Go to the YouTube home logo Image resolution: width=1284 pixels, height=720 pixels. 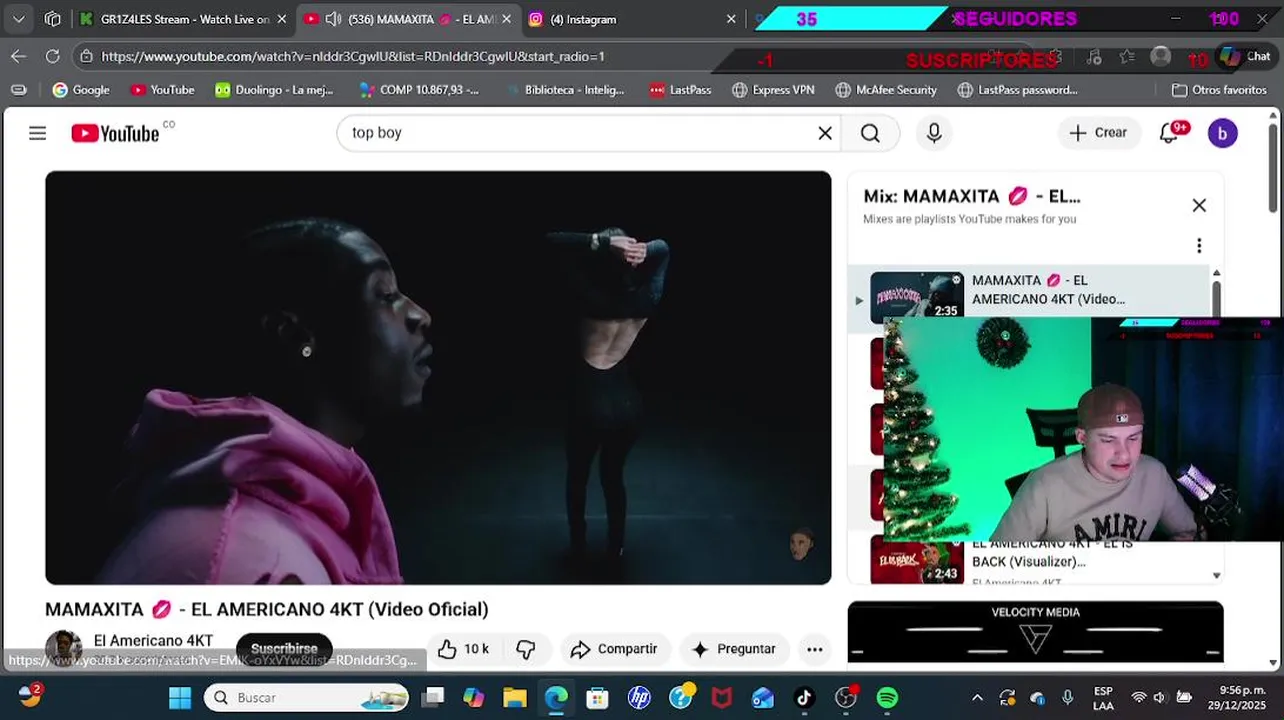115,133
